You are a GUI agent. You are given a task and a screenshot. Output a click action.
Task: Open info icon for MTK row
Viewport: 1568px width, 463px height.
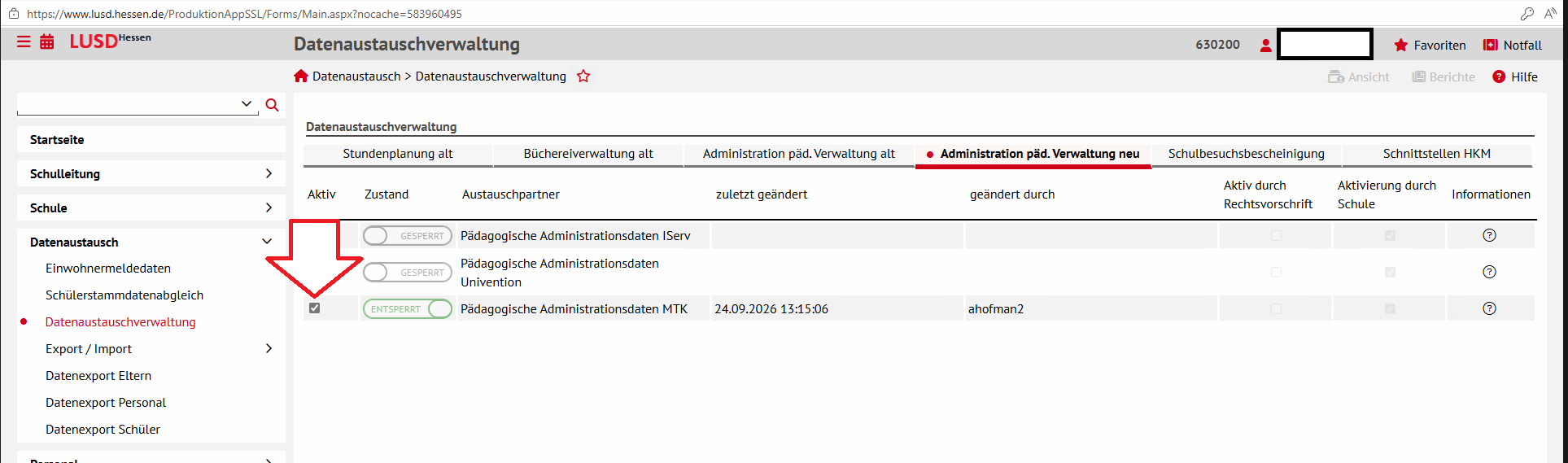1489,308
